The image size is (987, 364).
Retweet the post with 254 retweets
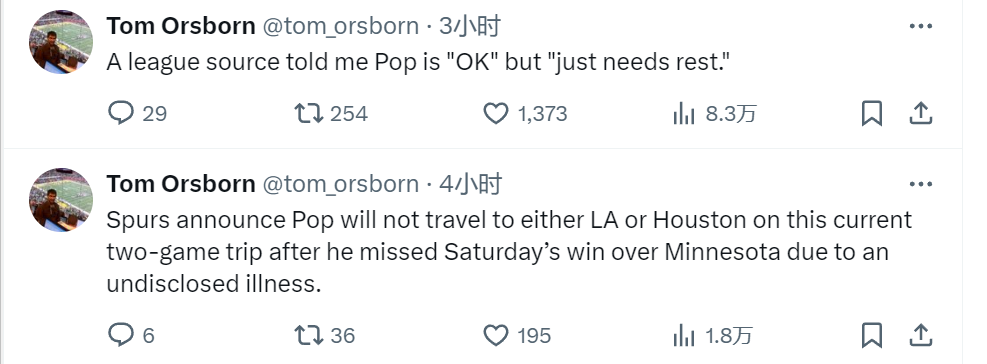(330, 114)
